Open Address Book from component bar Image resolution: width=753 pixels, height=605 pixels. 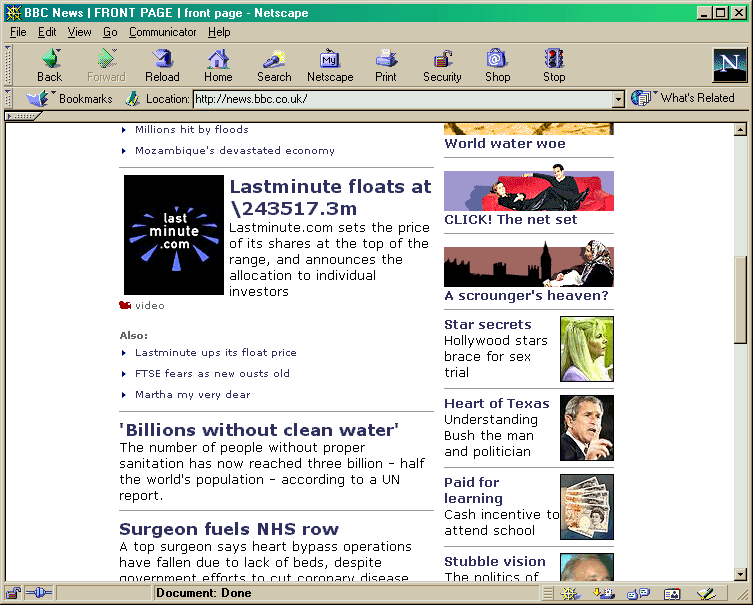click(672, 593)
